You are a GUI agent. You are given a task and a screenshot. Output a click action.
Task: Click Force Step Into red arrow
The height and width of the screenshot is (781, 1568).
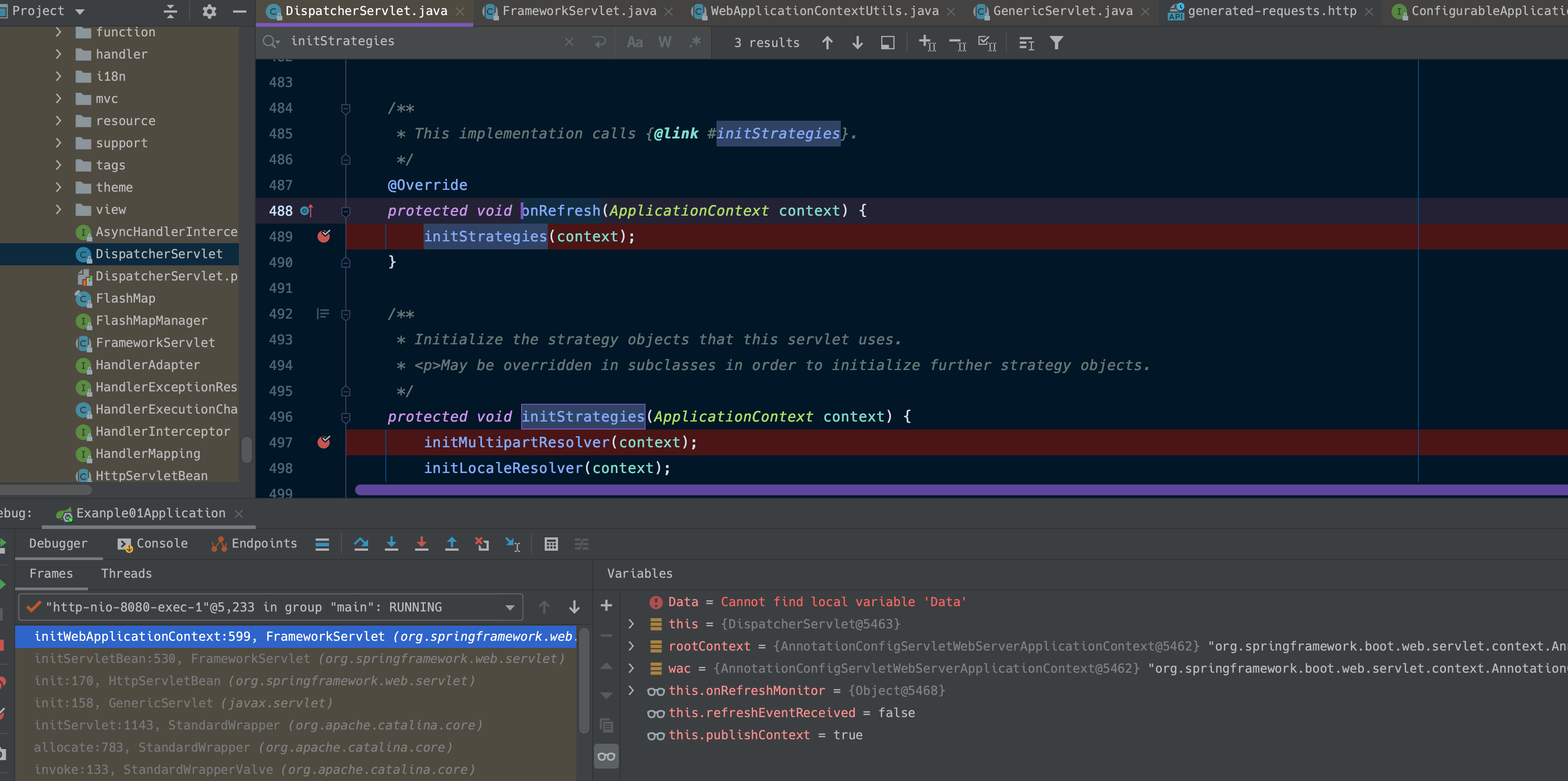[x=421, y=544]
